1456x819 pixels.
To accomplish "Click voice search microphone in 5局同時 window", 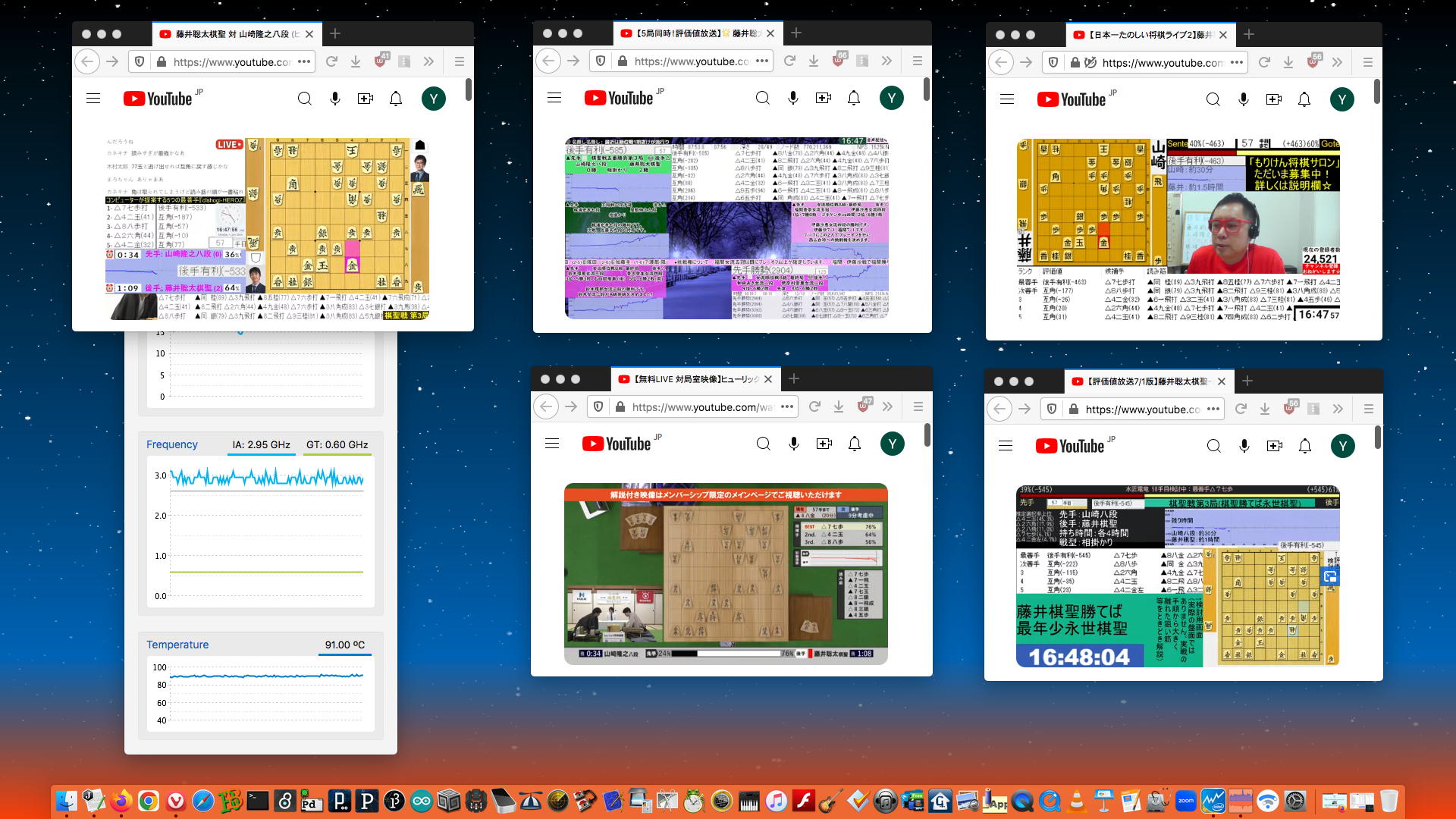I will pos(792,99).
